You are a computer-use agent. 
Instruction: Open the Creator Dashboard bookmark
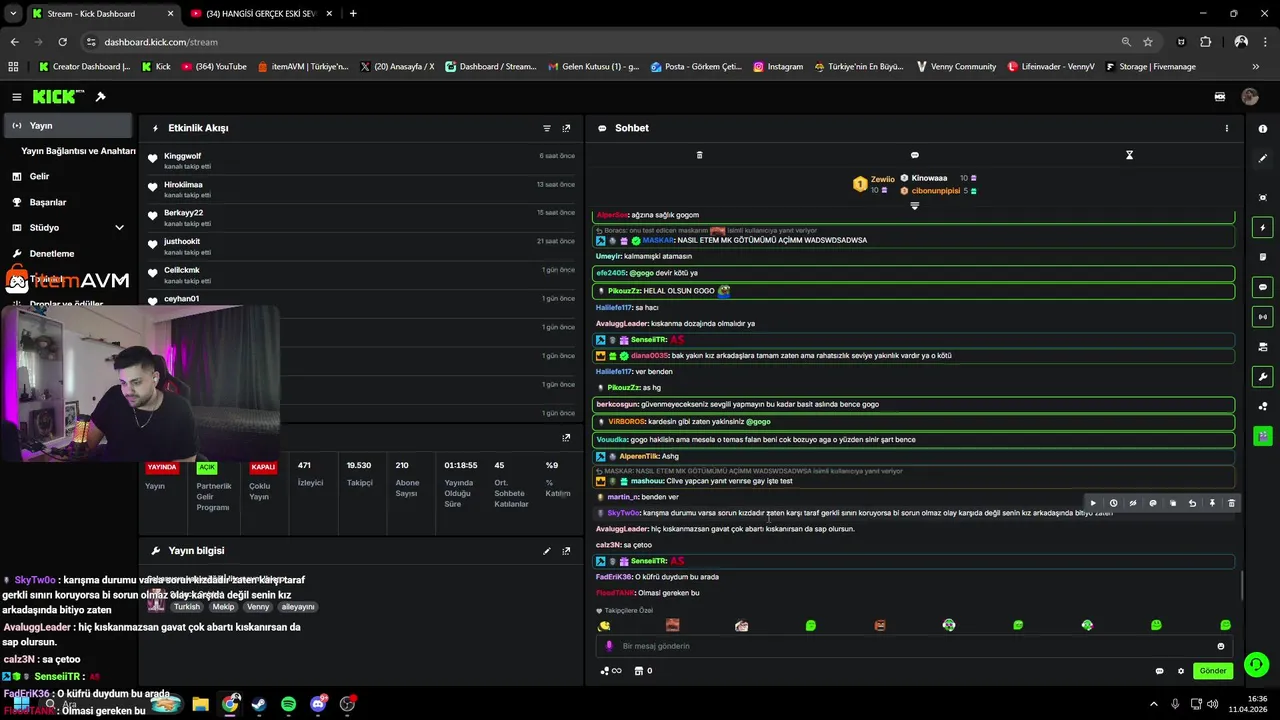[85, 67]
